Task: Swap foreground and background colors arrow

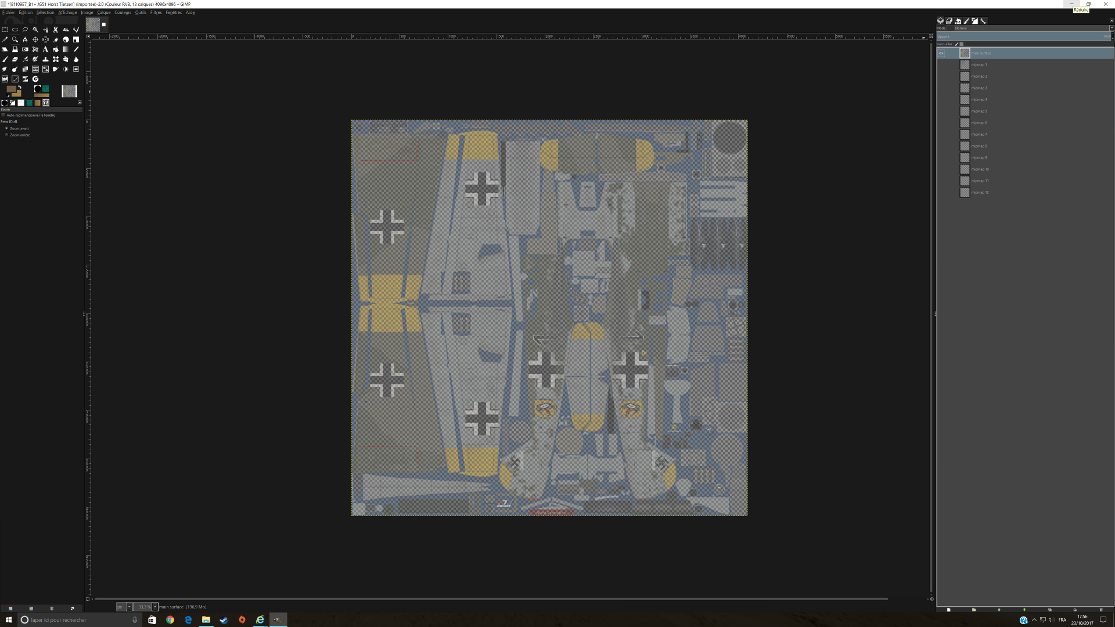Action: click(20, 87)
